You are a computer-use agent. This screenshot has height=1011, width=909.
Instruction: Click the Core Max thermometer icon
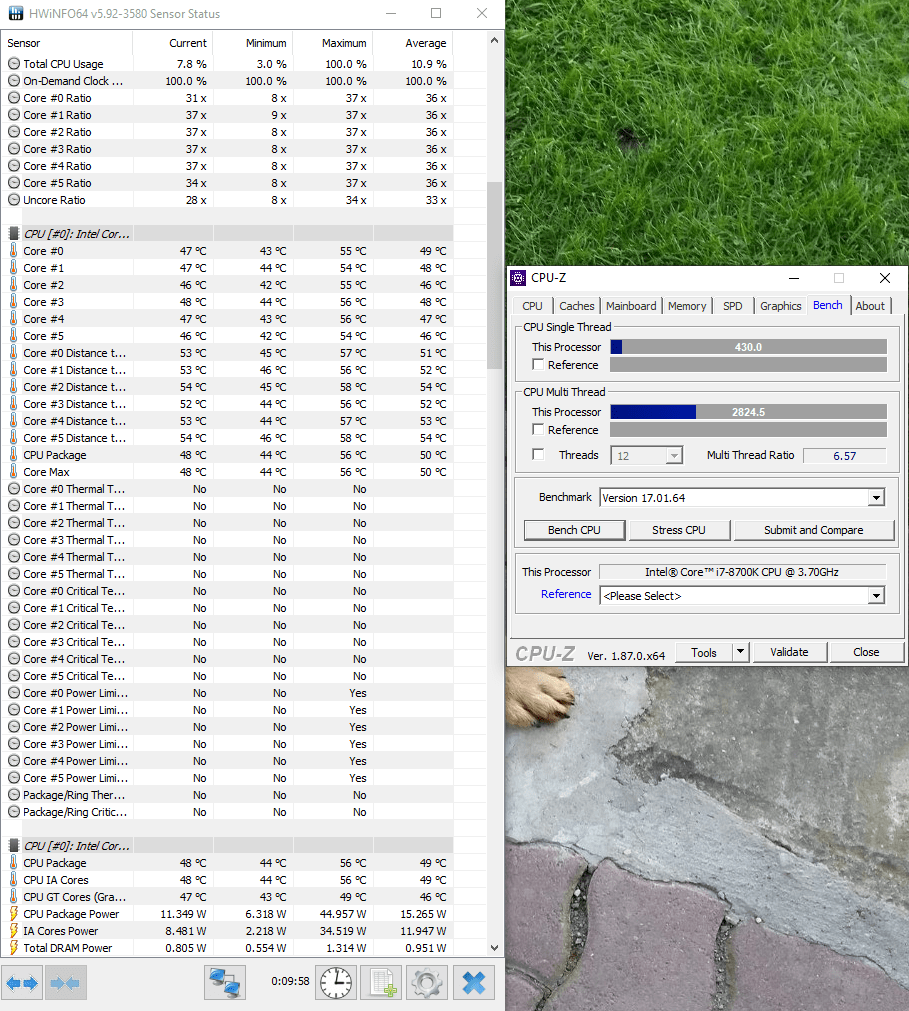coord(14,471)
